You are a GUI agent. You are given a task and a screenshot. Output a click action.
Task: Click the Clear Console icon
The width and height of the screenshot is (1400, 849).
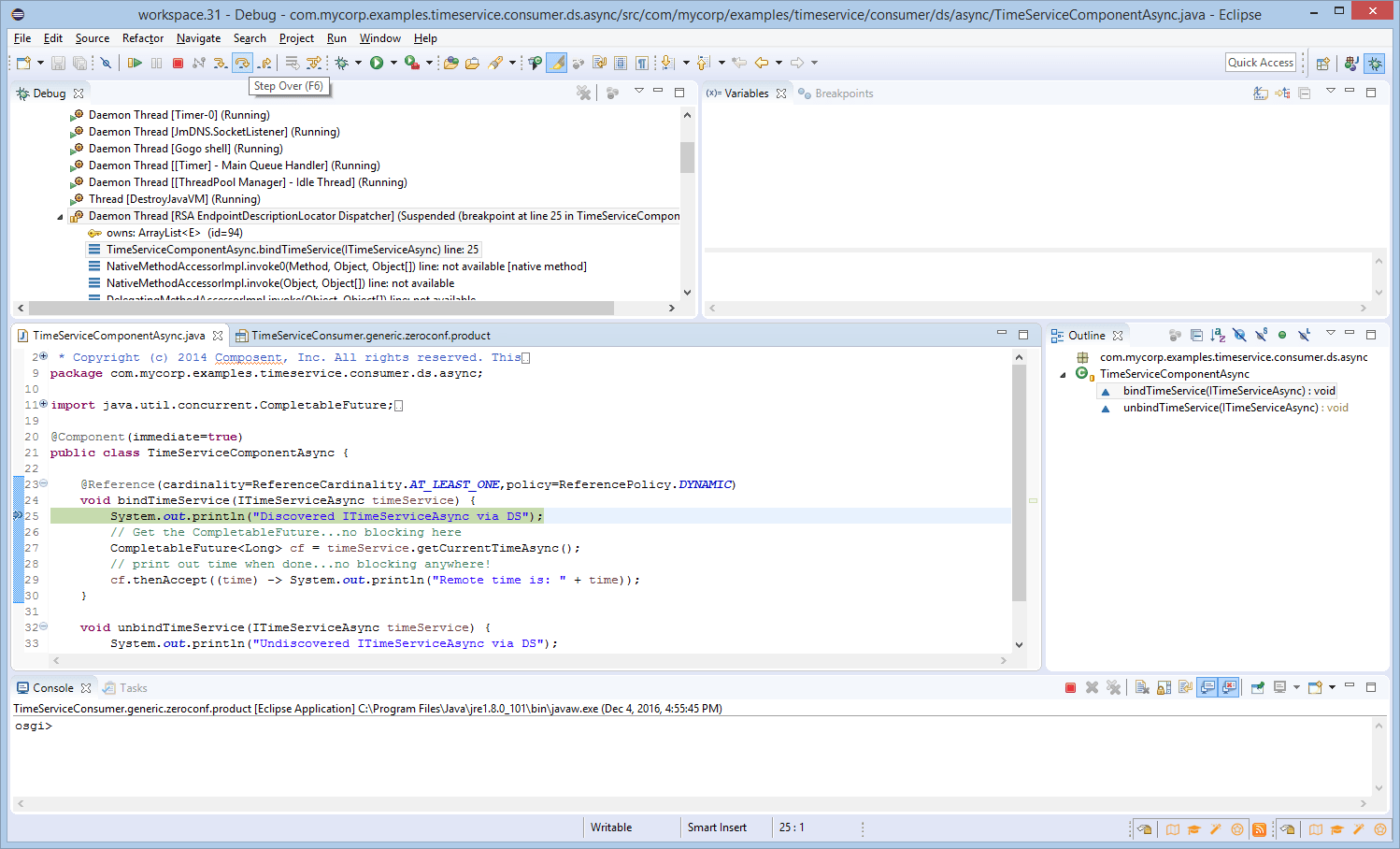coord(1142,687)
